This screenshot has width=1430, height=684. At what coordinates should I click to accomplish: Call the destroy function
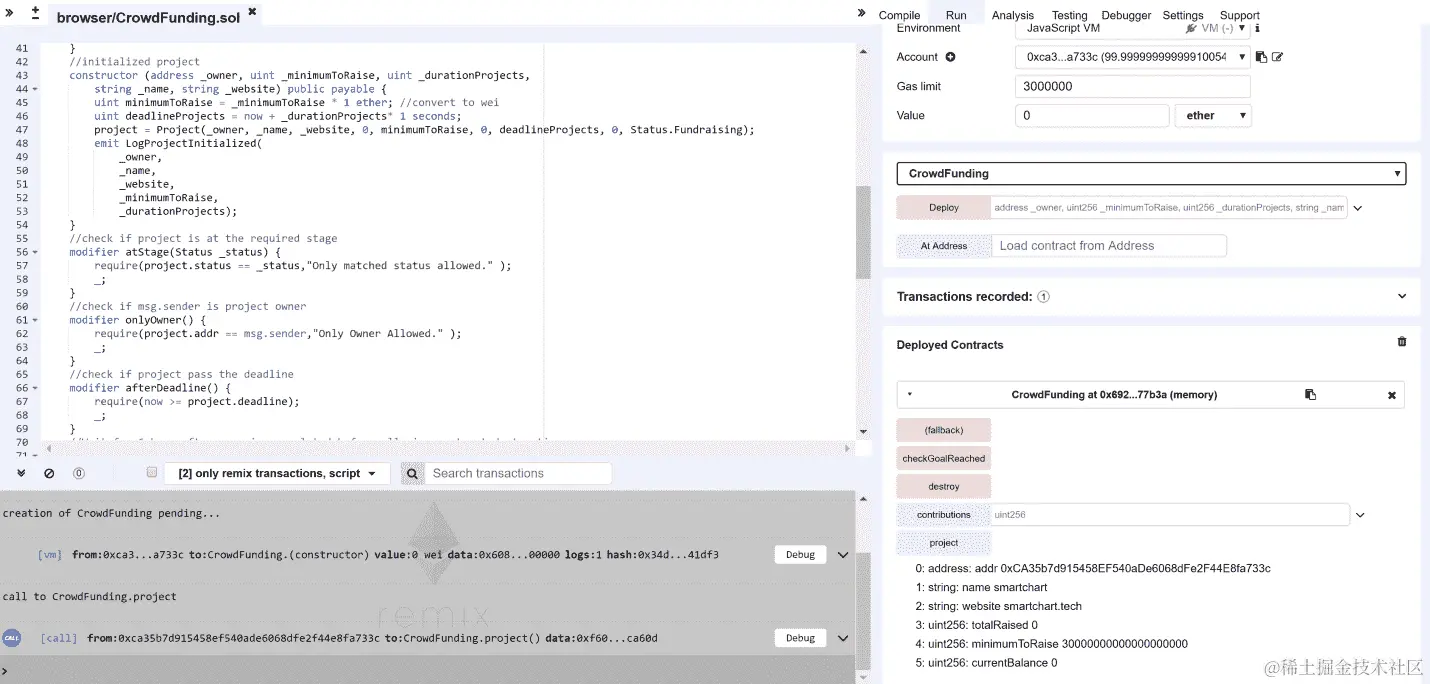tap(944, 487)
